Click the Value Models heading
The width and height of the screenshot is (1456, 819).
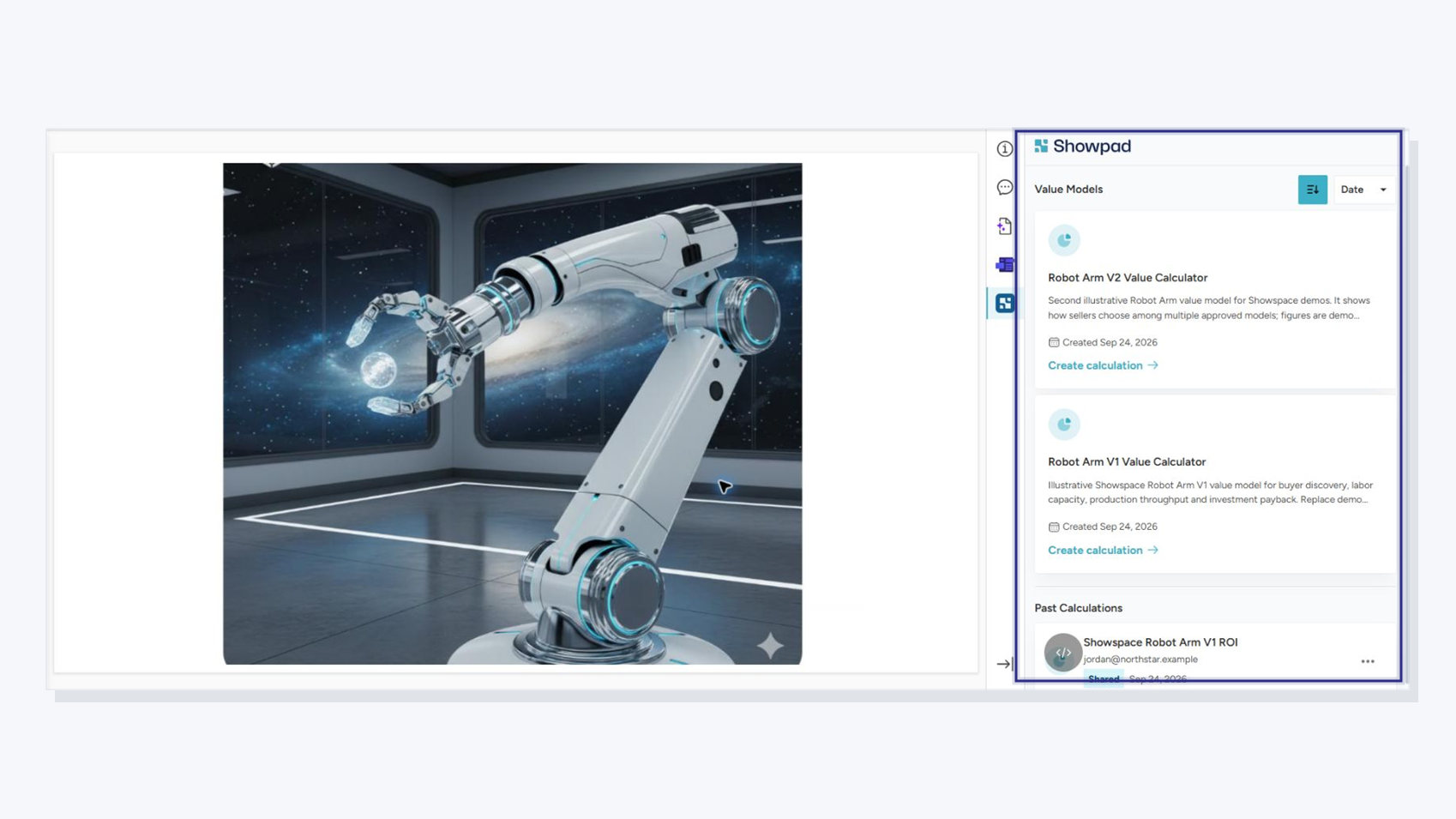(1068, 190)
